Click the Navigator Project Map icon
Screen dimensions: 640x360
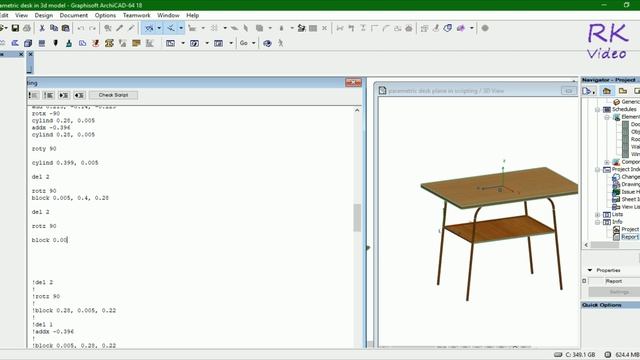pos(607,91)
